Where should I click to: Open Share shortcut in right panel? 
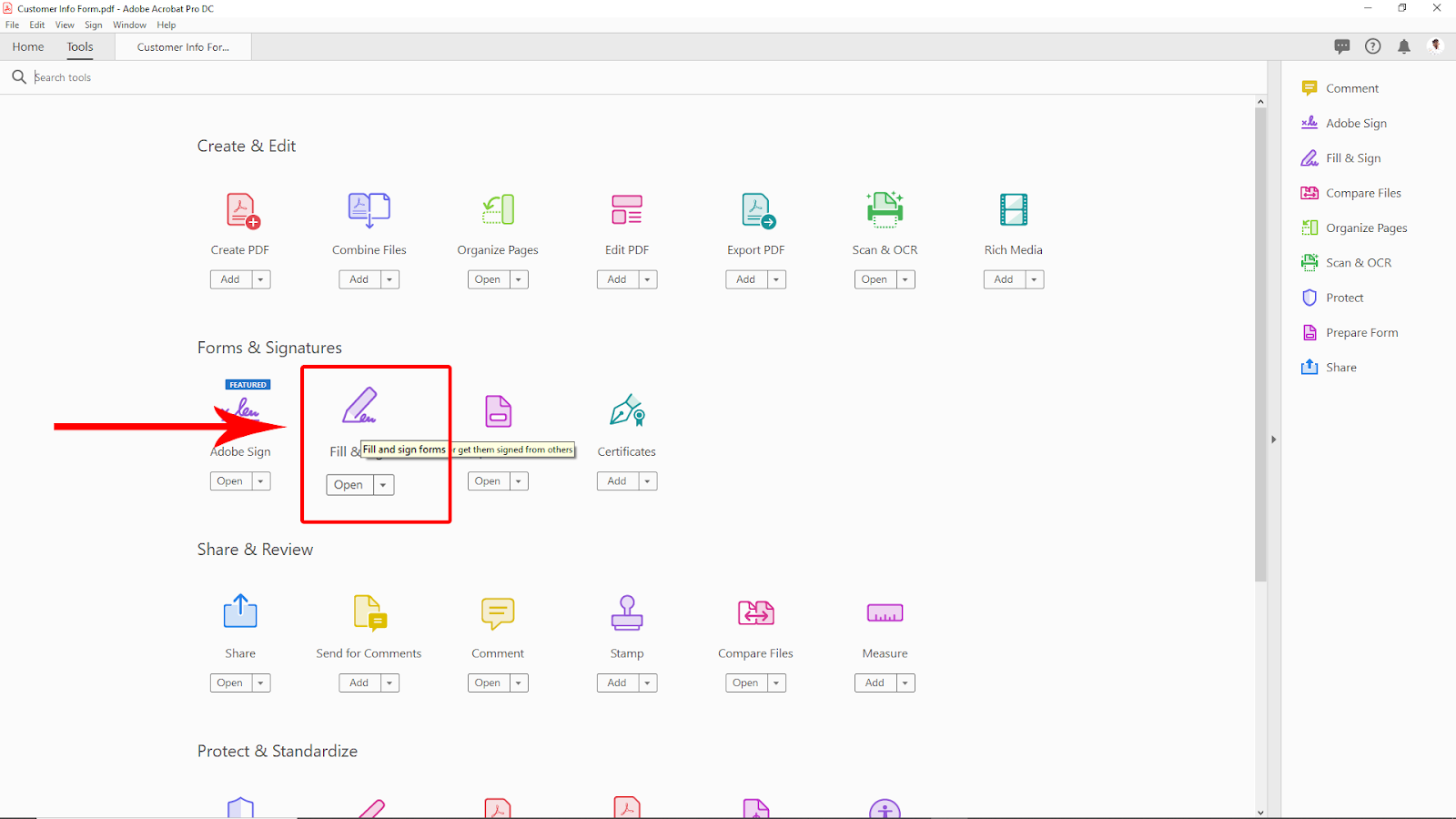(x=1329, y=368)
